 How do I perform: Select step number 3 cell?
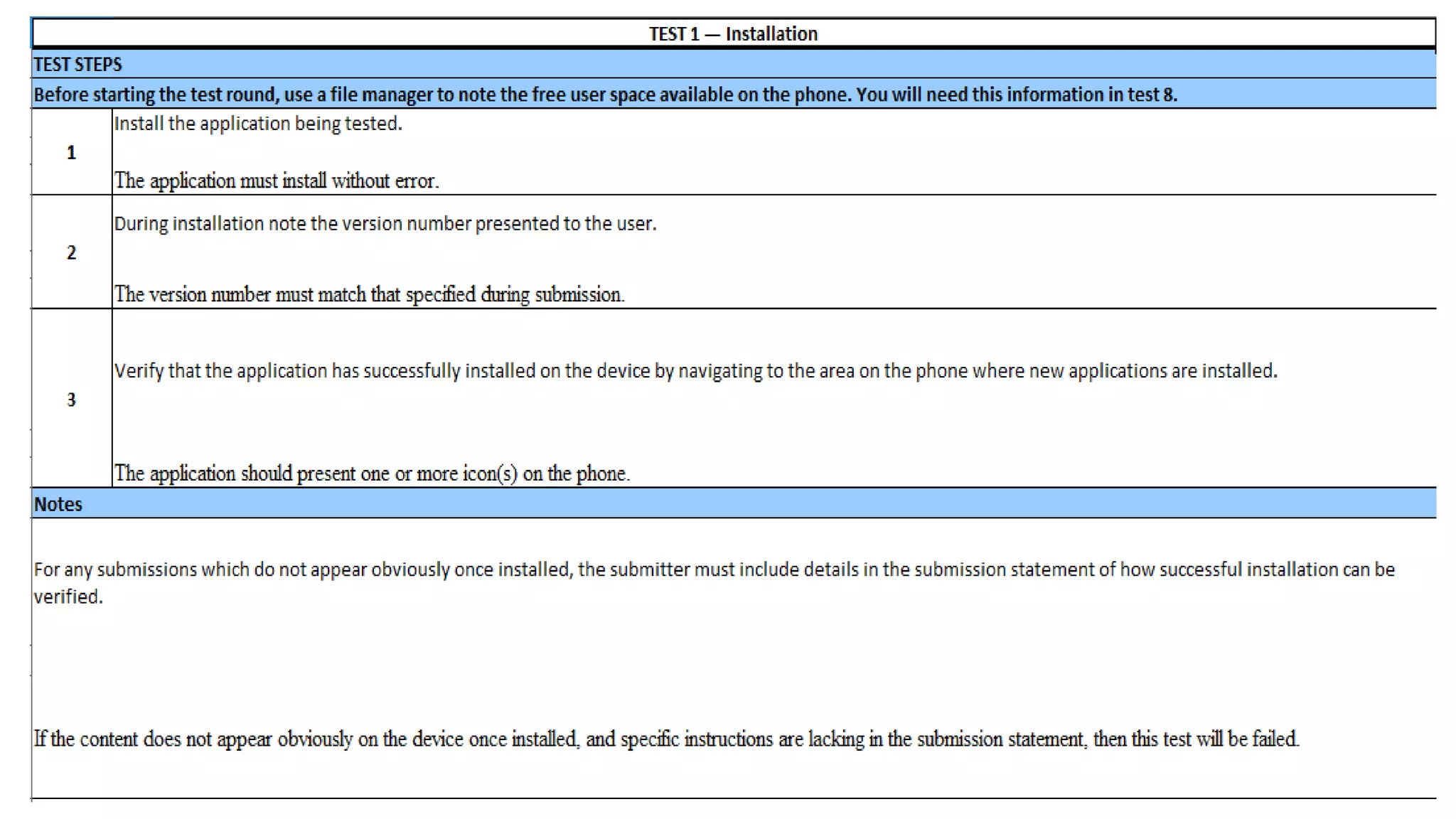pos(71,400)
